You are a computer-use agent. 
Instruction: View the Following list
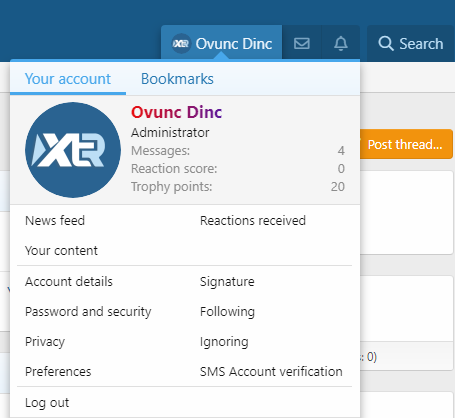(227, 312)
